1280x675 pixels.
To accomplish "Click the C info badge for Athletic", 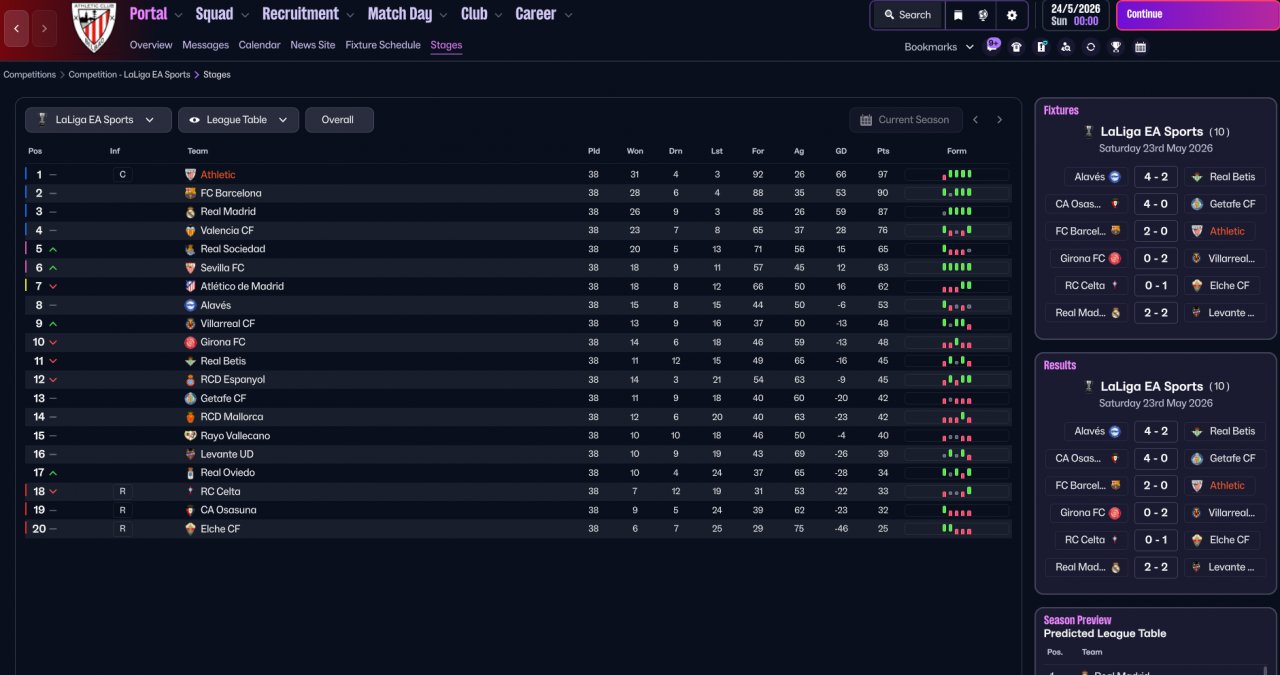I will coord(122,175).
